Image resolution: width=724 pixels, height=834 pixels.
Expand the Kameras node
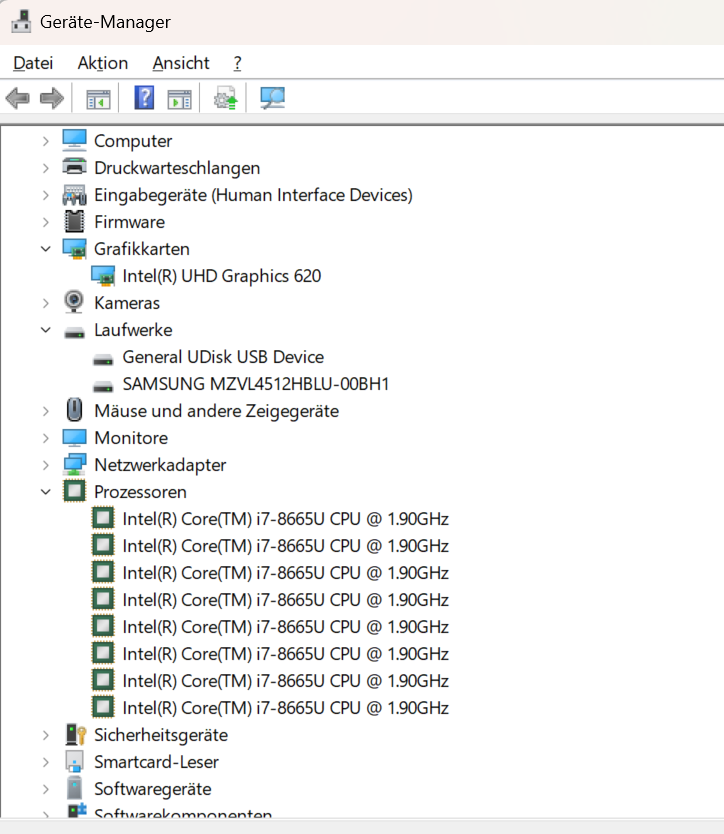coord(46,304)
